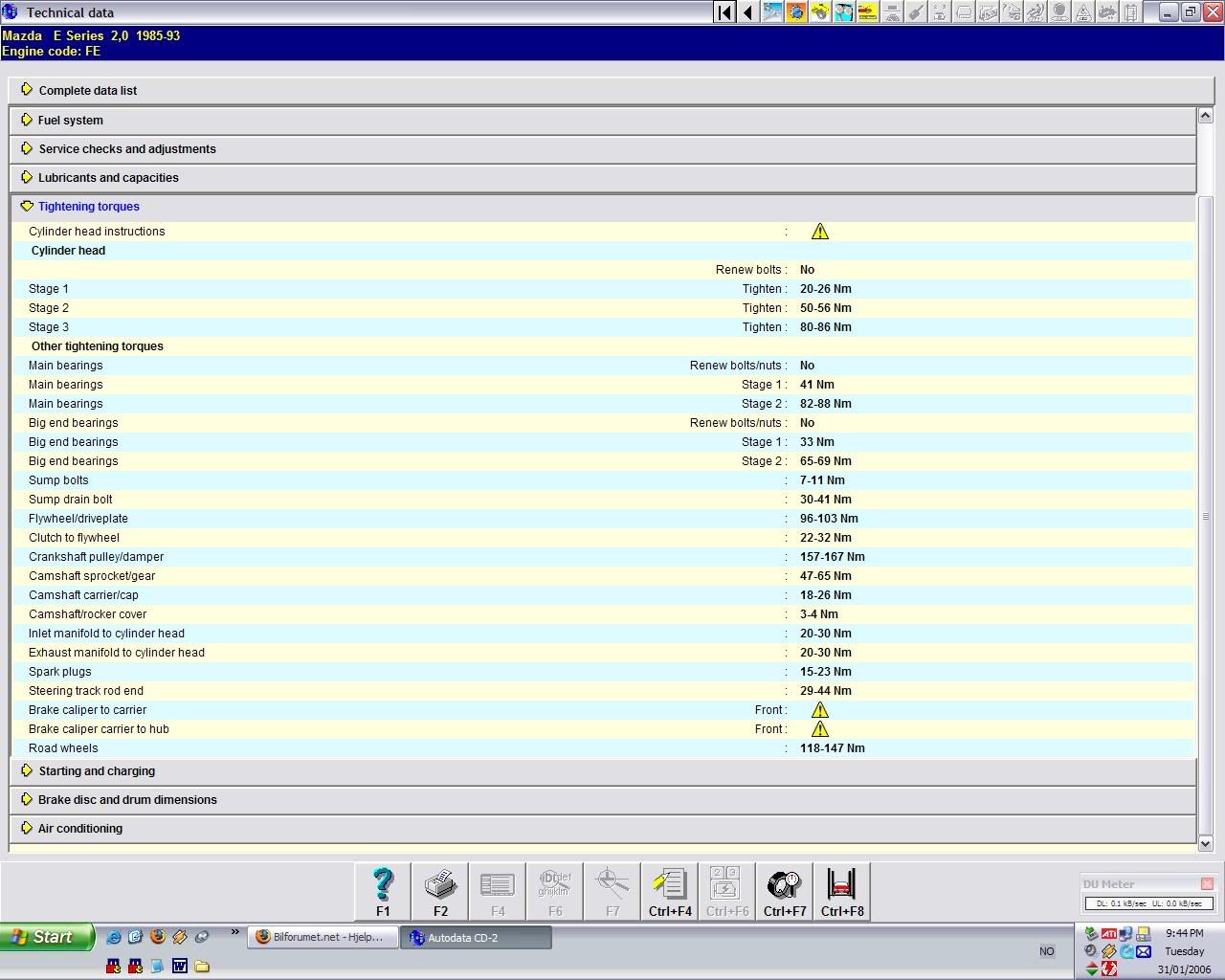Click the go-to-first-page toolbar icon

coord(724,12)
